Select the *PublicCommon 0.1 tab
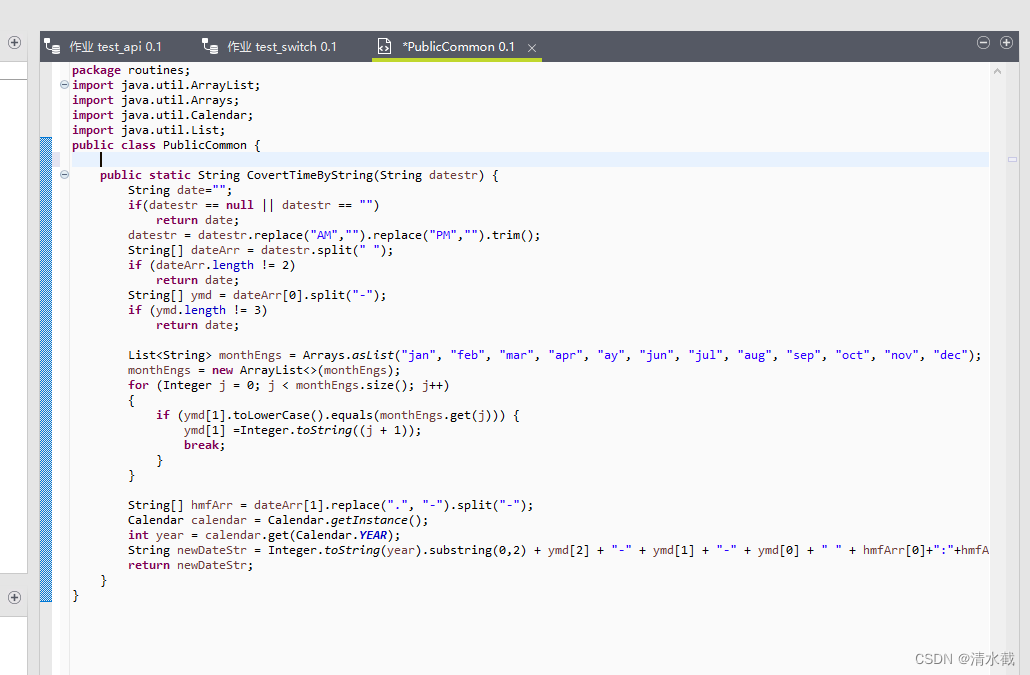The width and height of the screenshot is (1030, 675). [x=457, y=47]
